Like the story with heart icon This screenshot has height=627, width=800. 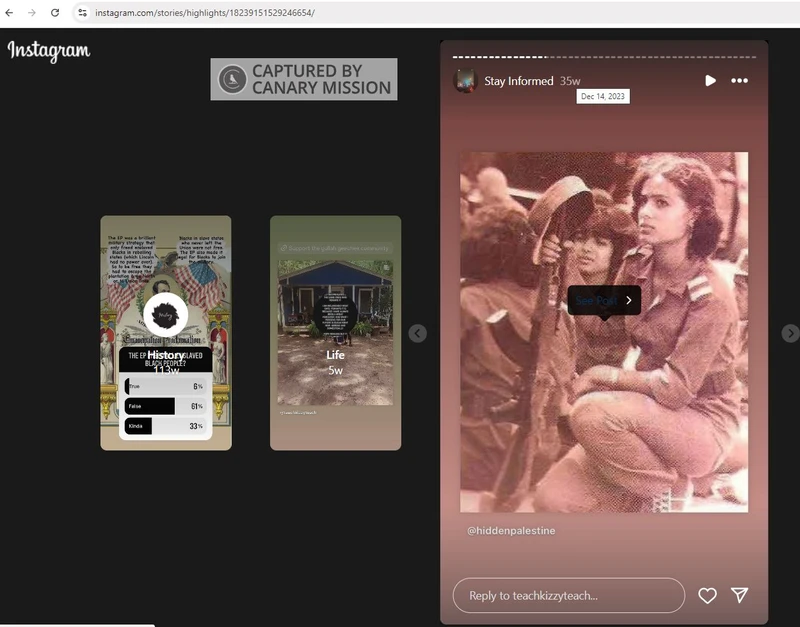(x=707, y=596)
